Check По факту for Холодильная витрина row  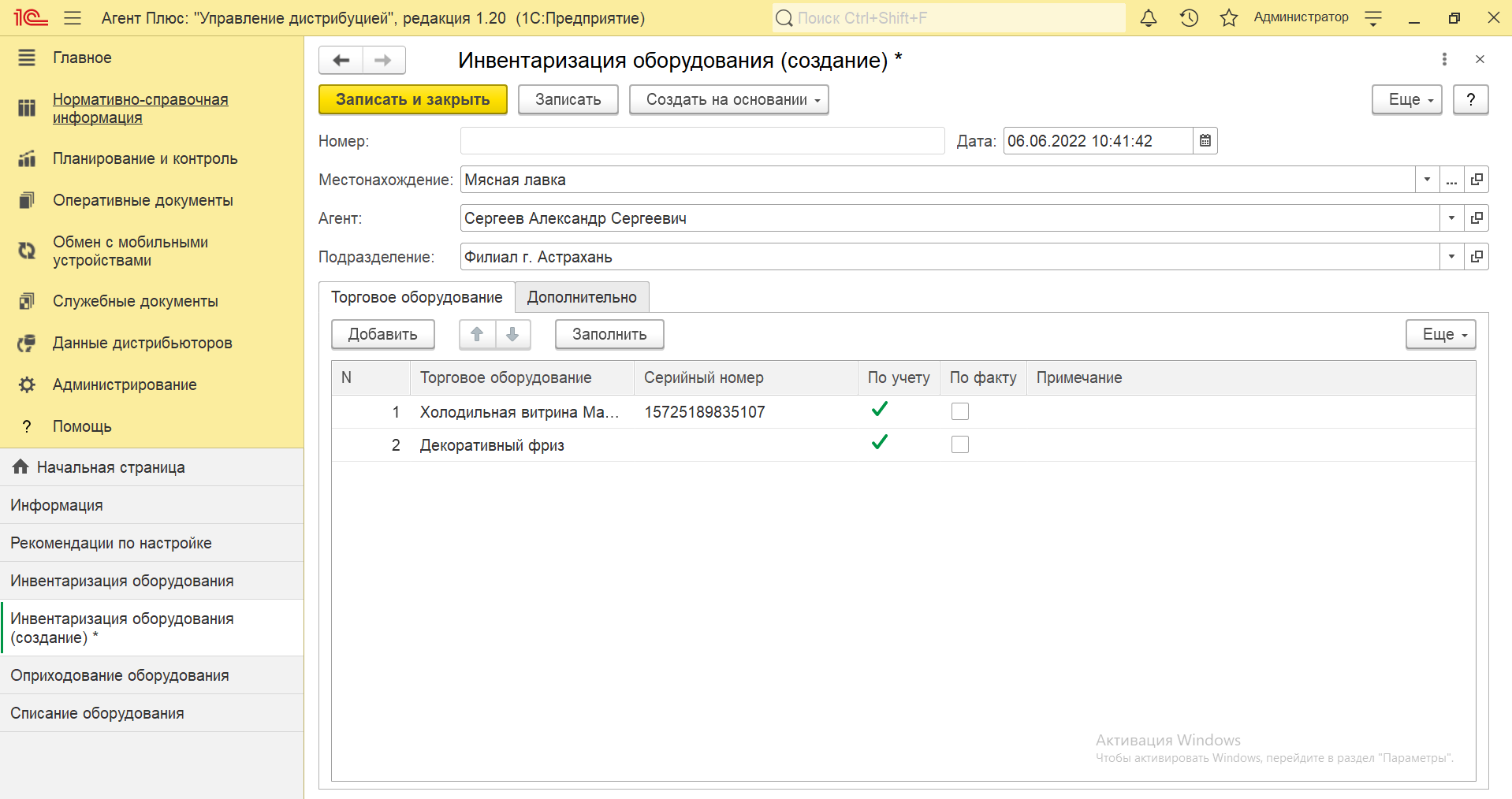(959, 411)
